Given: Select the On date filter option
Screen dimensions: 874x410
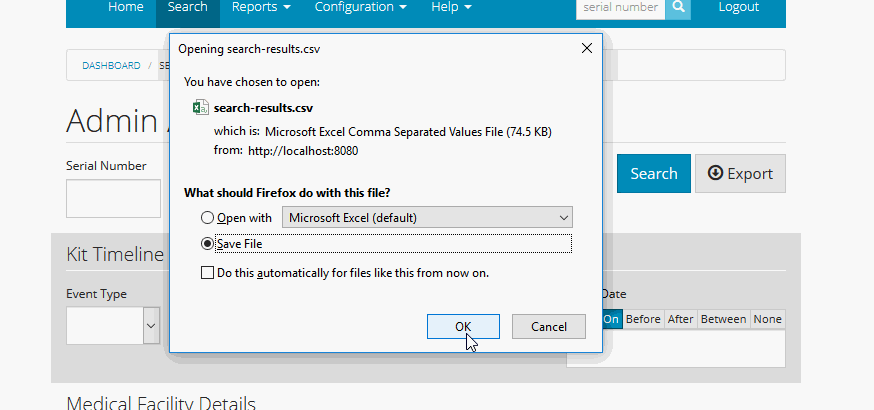Looking at the screenshot, I should click(x=611, y=319).
